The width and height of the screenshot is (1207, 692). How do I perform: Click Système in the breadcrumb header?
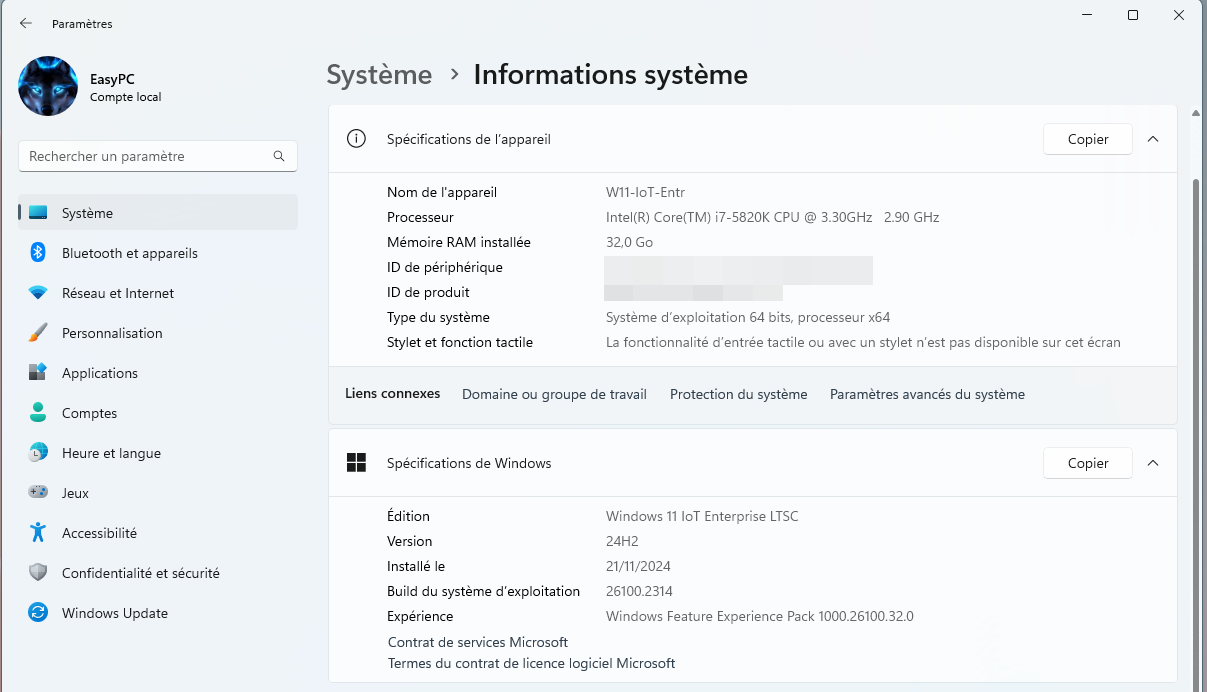[x=379, y=75]
